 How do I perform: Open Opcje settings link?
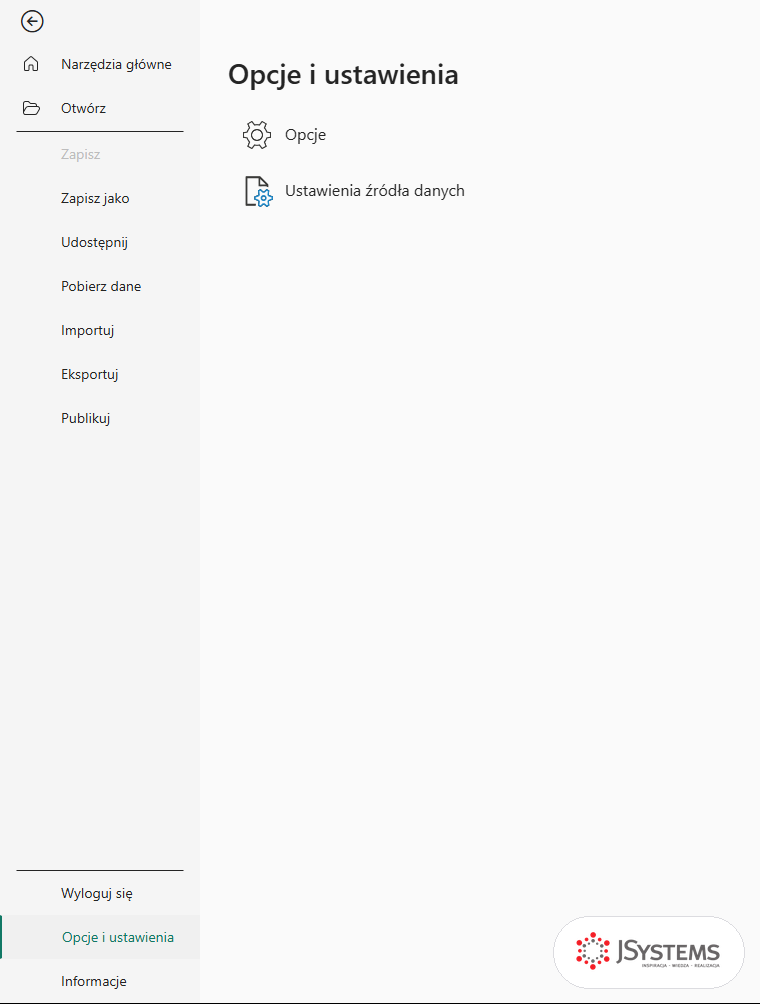tap(305, 135)
